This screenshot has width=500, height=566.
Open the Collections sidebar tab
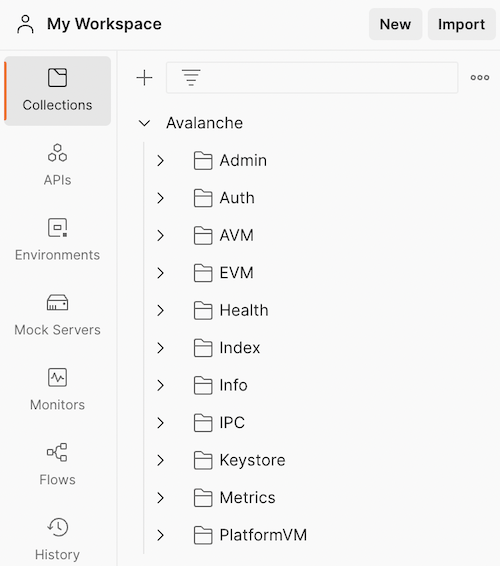pyautogui.click(x=57, y=91)
